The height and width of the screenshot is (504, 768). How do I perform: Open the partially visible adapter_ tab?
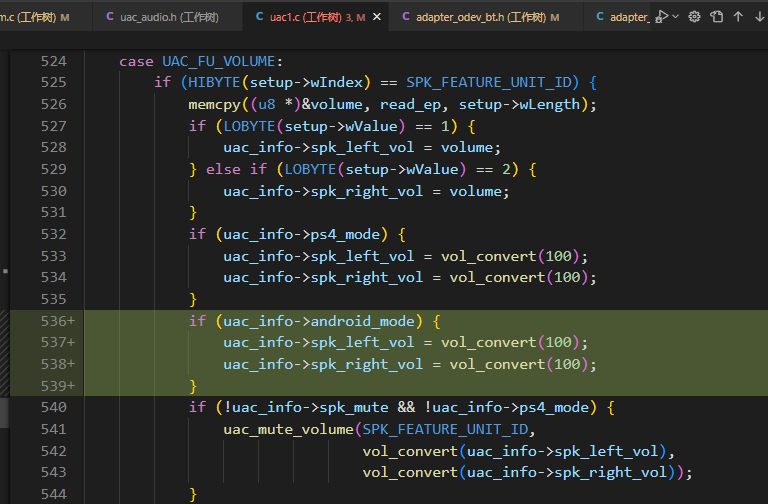coord(618,17)
